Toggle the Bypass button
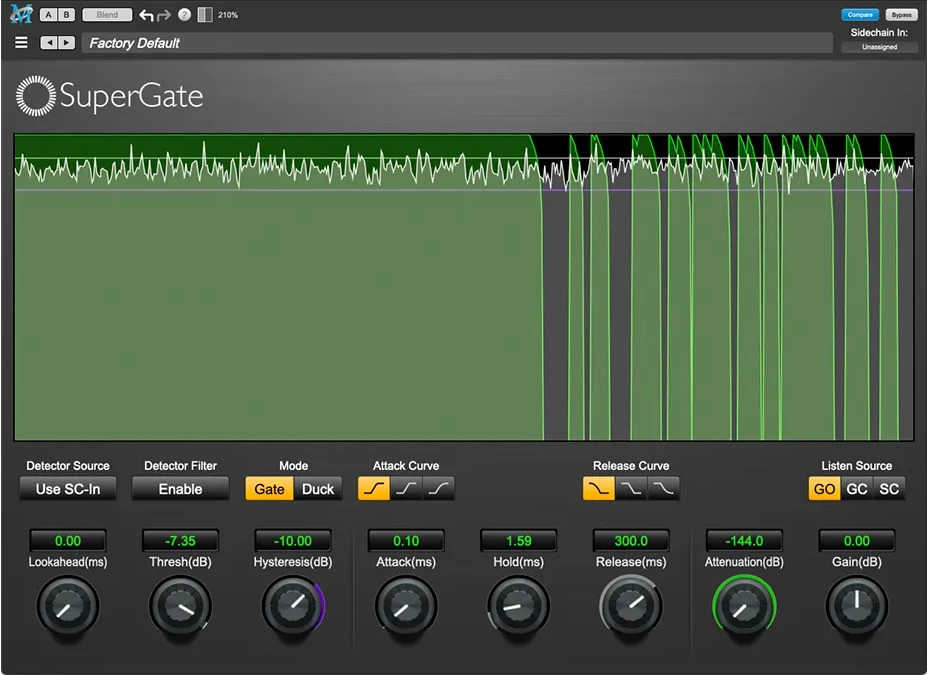This screenshot has width=928, height=675. 901,15
